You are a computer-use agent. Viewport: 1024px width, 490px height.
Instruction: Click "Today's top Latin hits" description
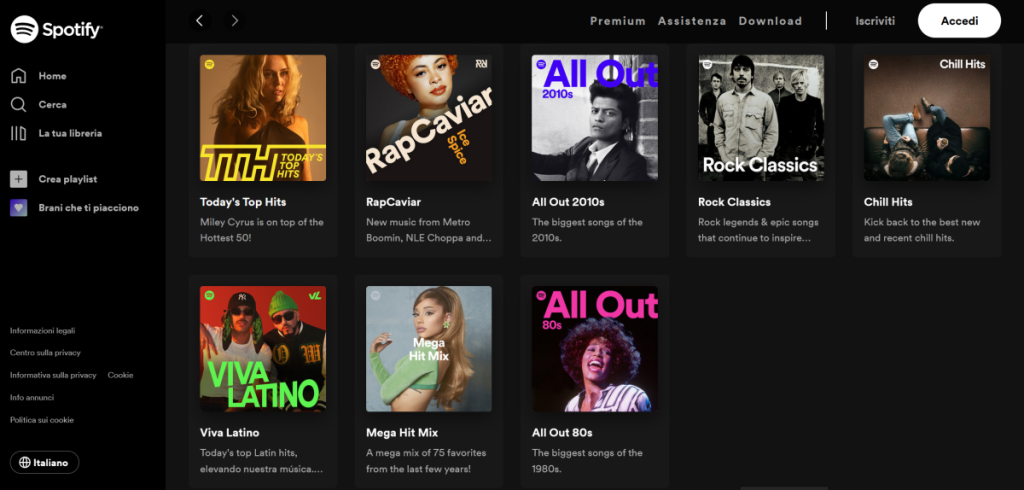261,461
